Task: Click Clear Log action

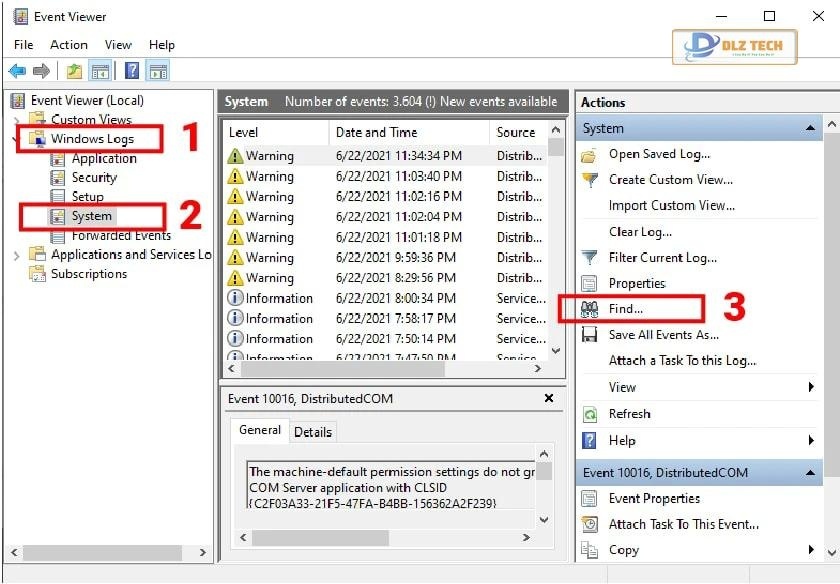Action: click(x=640, y=231)
